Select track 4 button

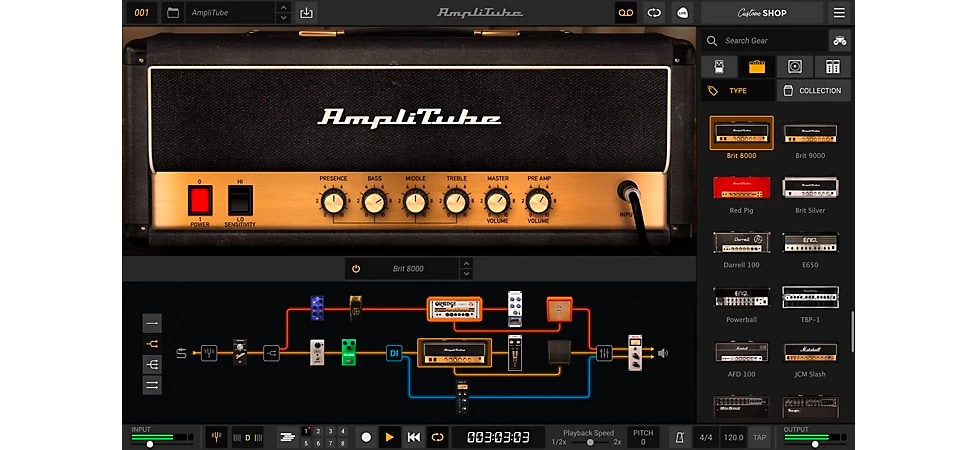coord(342,431)
